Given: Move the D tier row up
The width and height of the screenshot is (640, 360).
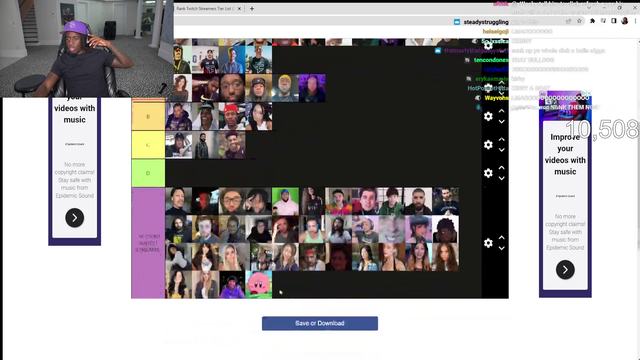Looking at the screenshot, I should click(502, 168).
